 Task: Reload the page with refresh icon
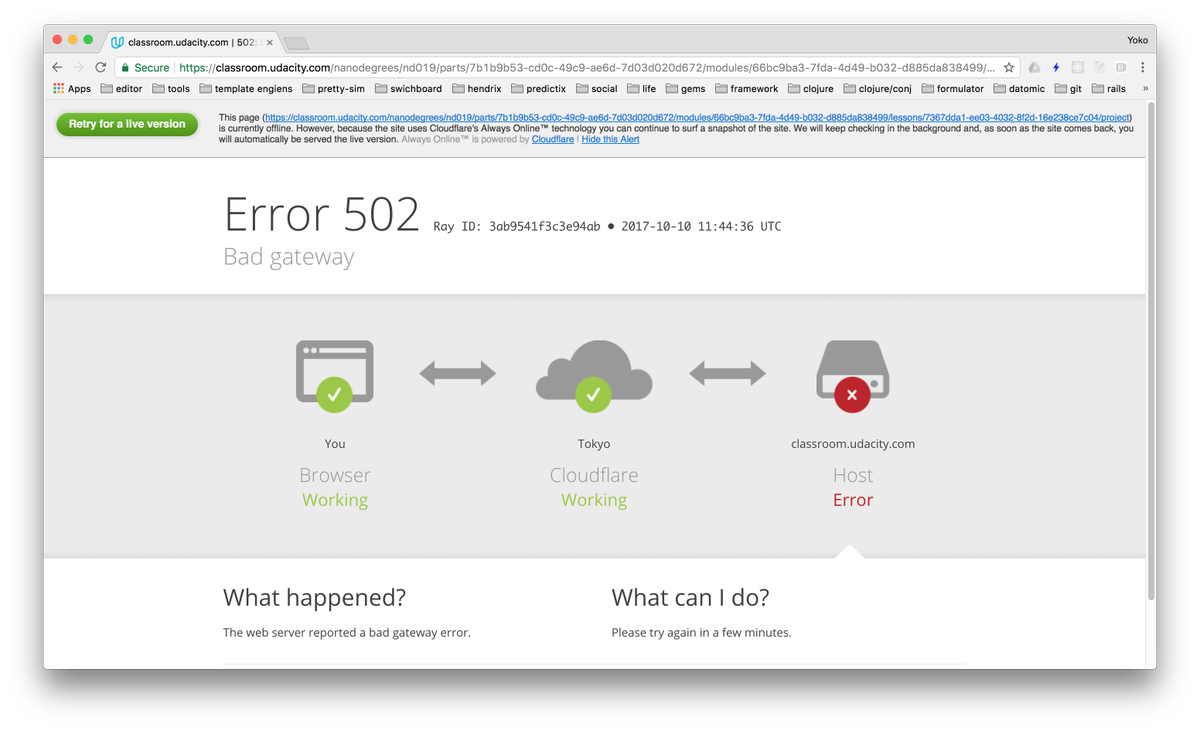point(100,67)
